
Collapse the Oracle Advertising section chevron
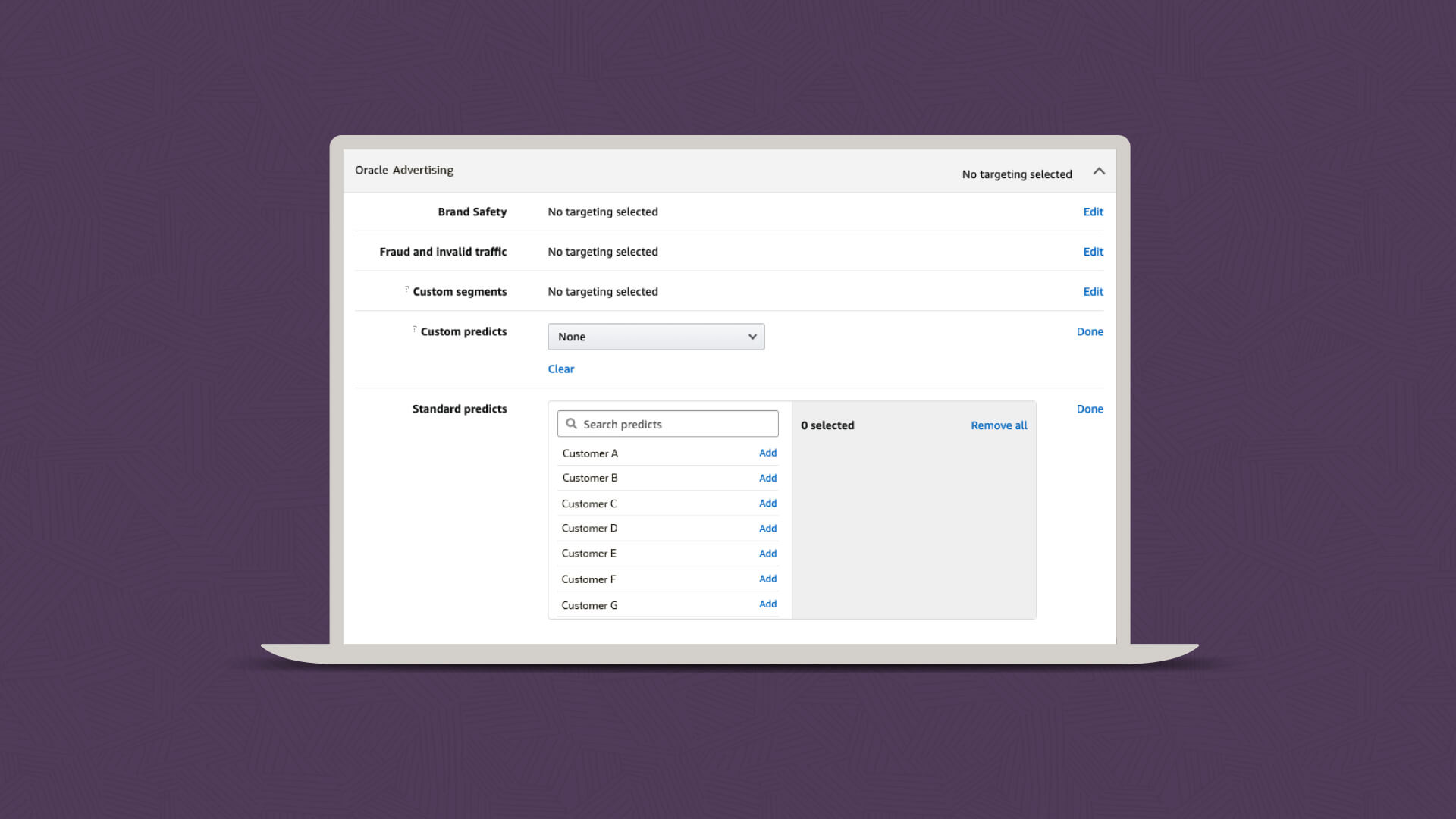(1099, 171)
